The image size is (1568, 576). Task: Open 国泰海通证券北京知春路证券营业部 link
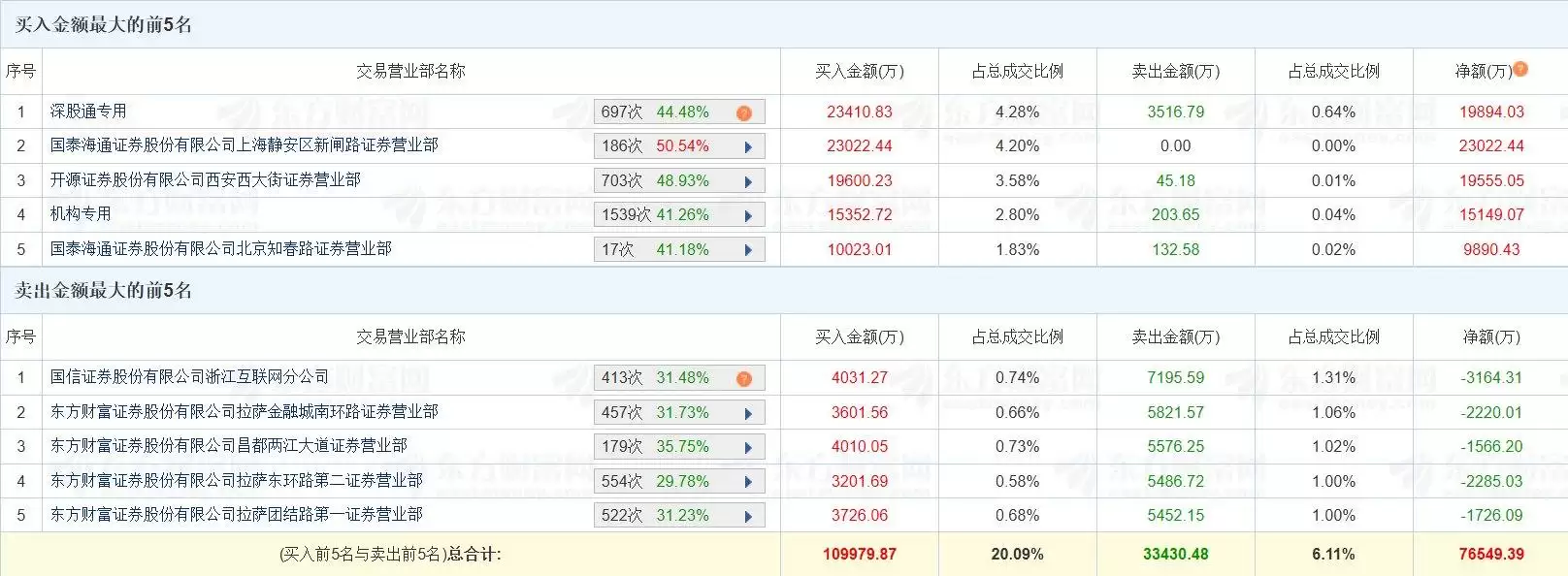[x=220, y=249]
